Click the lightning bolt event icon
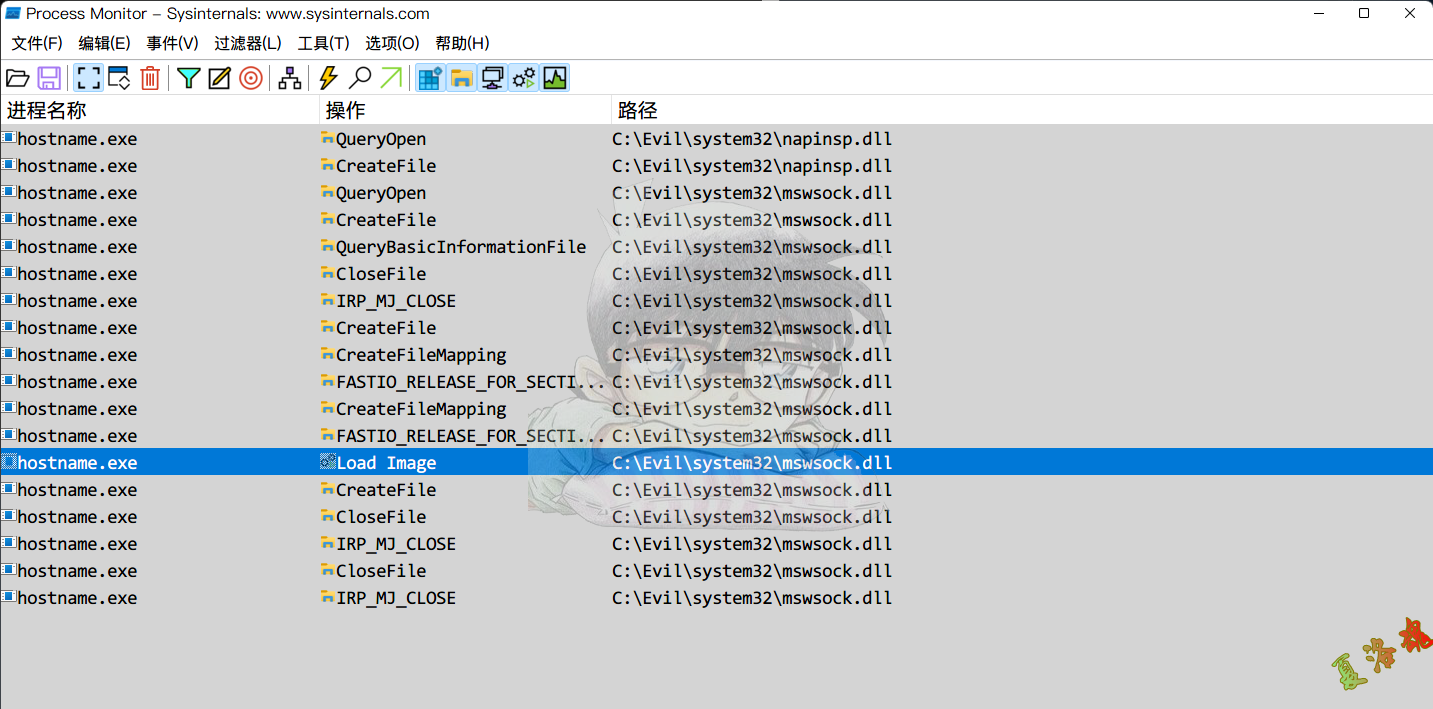This screenshot has height=709, width=1433. 328,78
